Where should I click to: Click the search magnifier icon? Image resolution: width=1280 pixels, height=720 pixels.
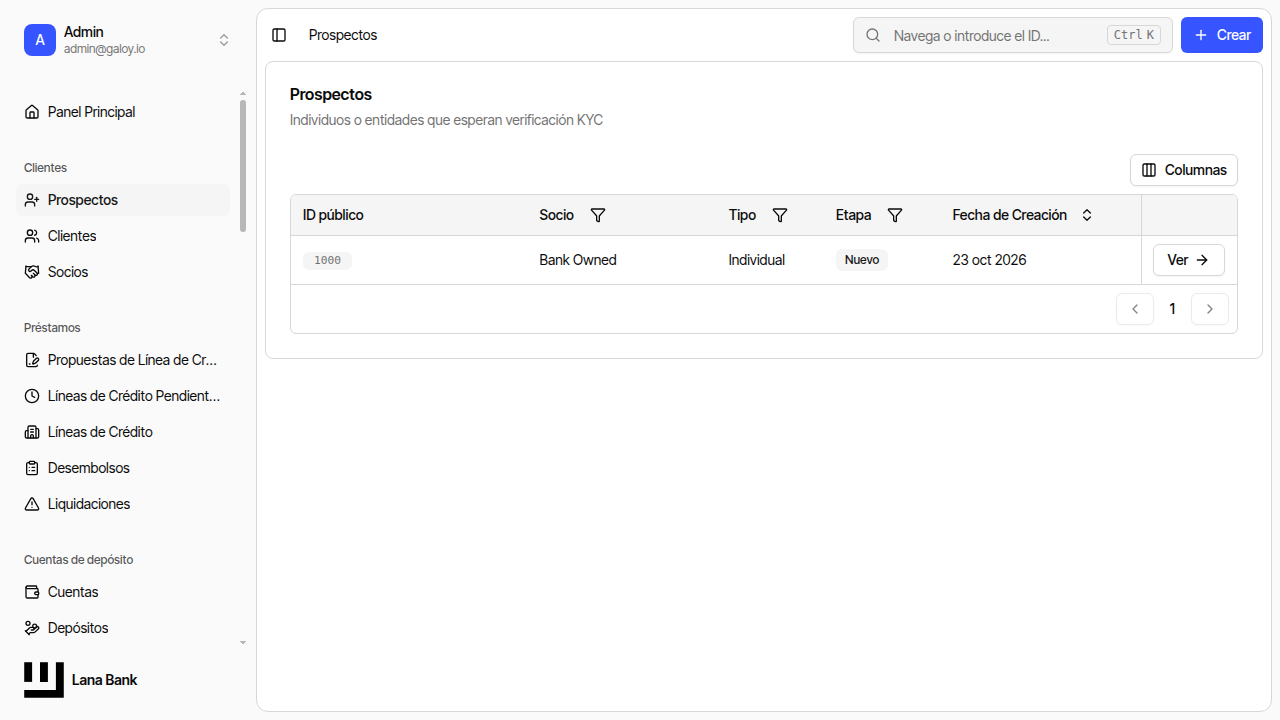(873, 35)
